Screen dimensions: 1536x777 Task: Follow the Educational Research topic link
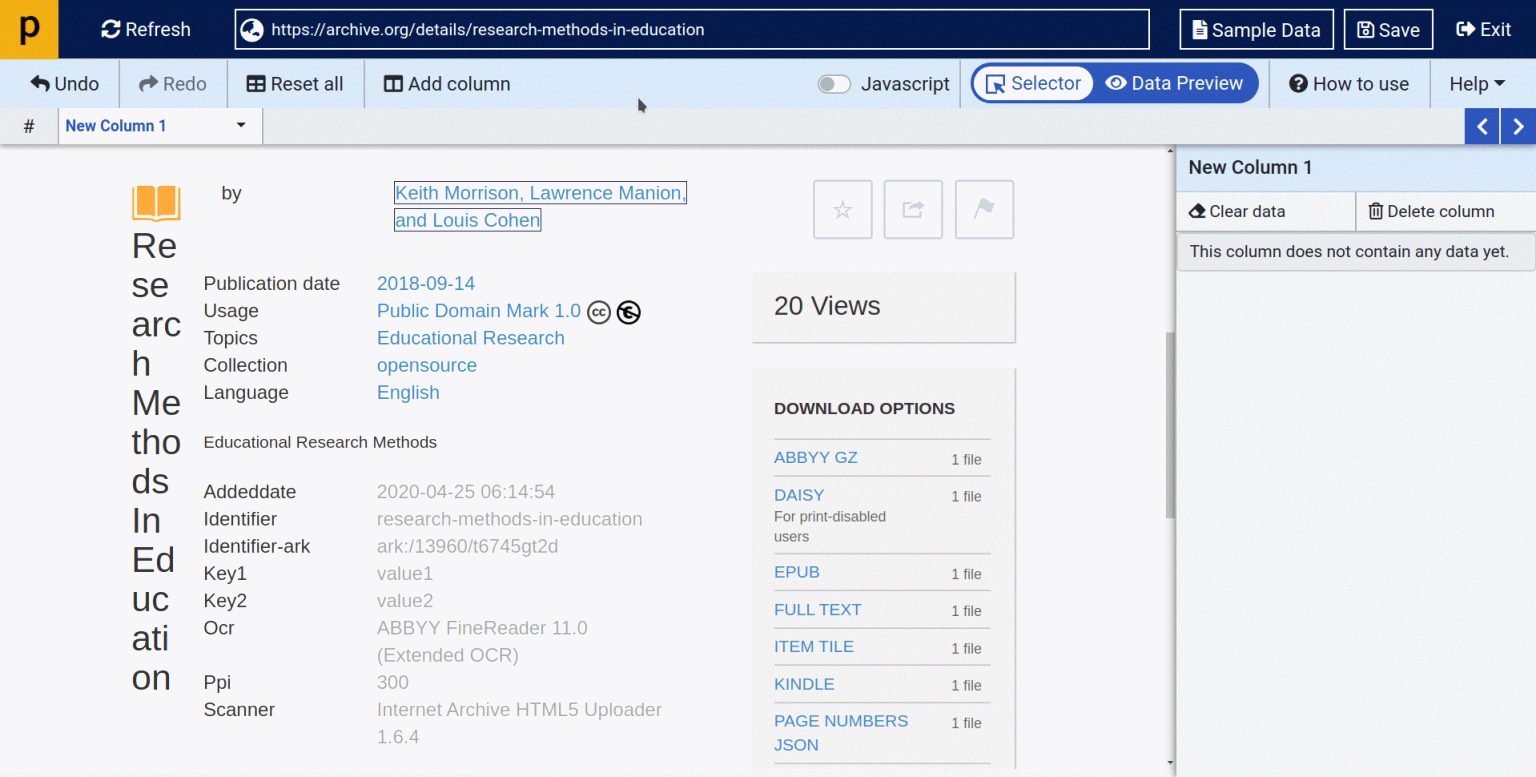470,338
